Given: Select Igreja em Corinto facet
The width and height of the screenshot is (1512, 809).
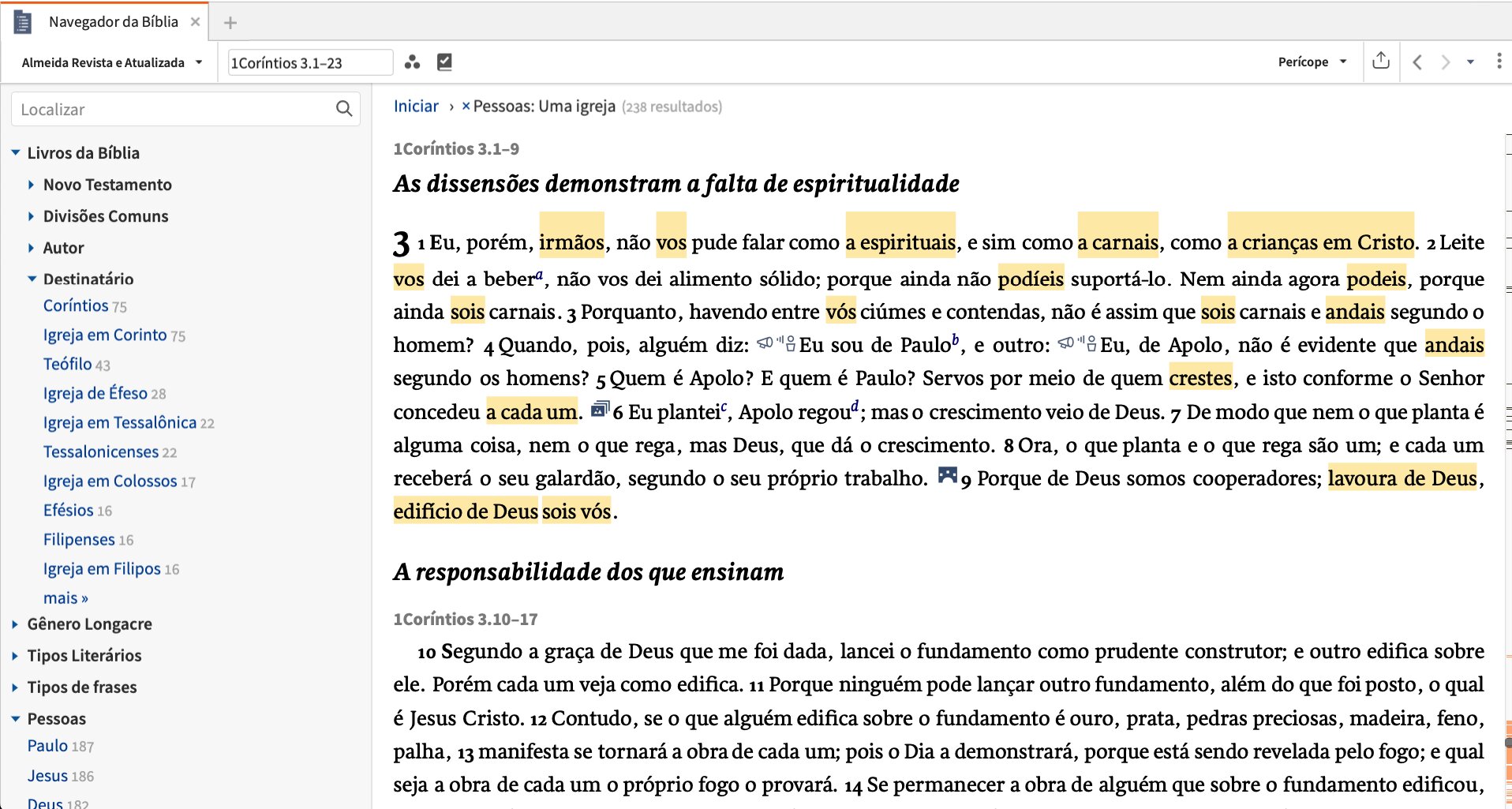Looking at the screenshot, I should pos(114,335).
